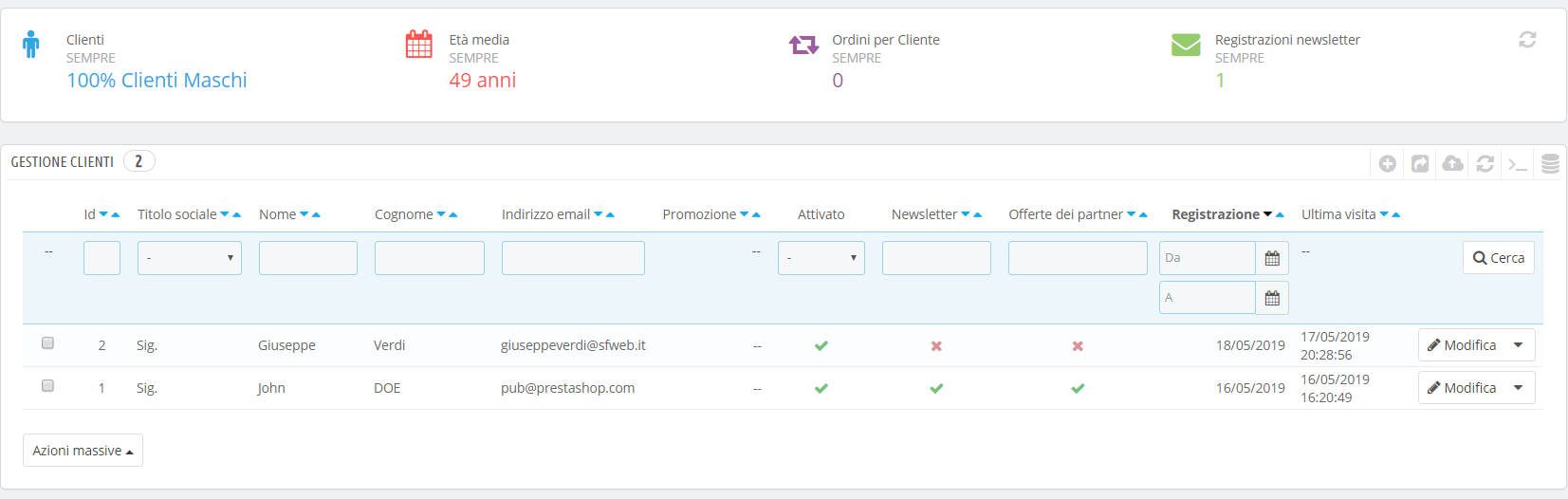
Task: Open the SQL query terminal icon
Action: (1518, 164)
